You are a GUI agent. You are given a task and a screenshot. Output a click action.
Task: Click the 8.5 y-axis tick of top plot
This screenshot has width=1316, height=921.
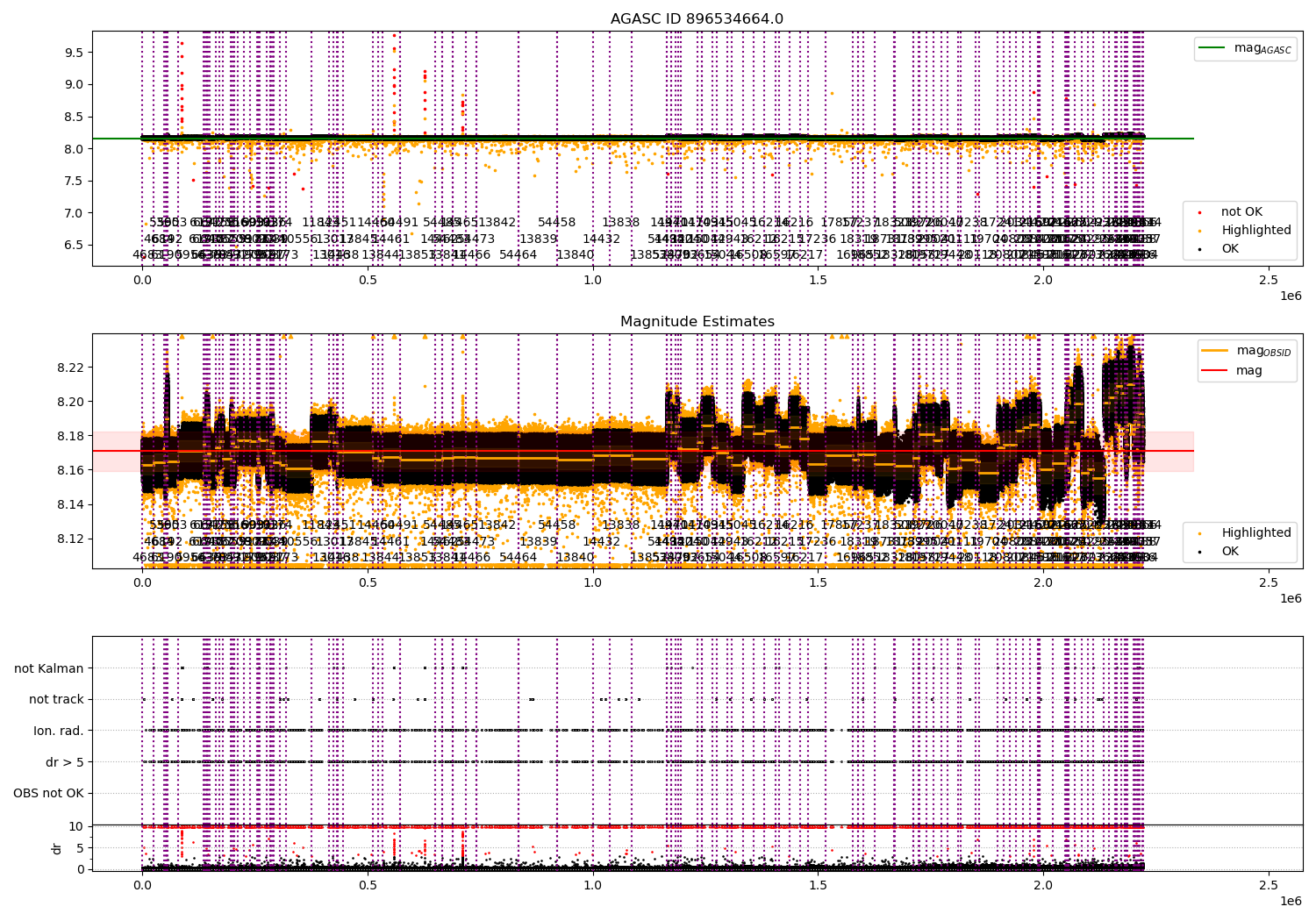tap(74, 117)
